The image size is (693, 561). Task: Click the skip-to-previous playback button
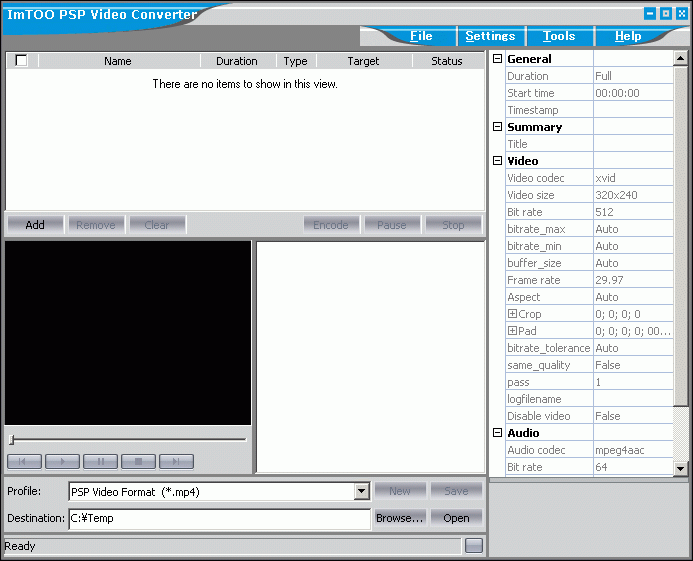24,461
